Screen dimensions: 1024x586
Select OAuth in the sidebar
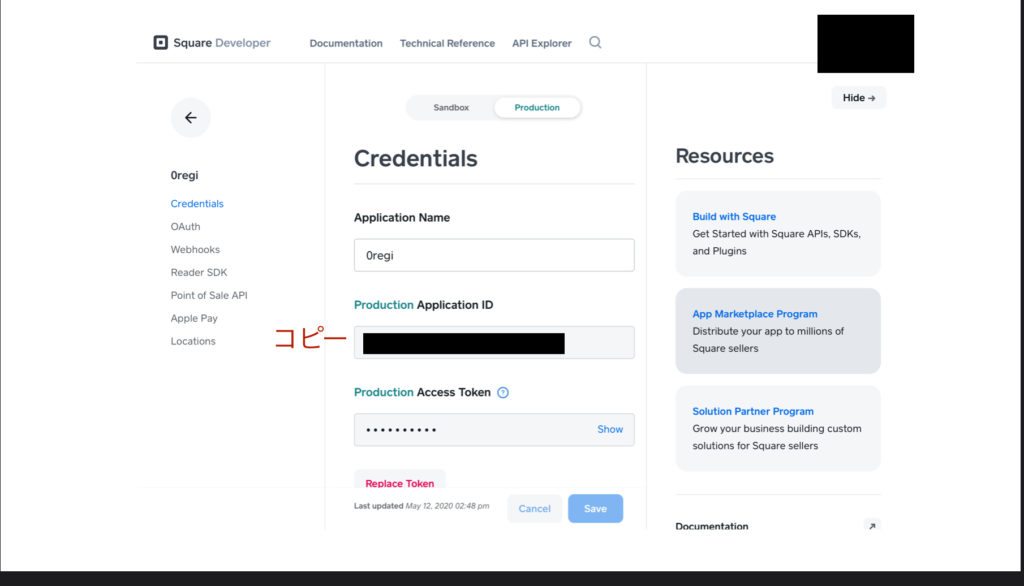(186, 227)
